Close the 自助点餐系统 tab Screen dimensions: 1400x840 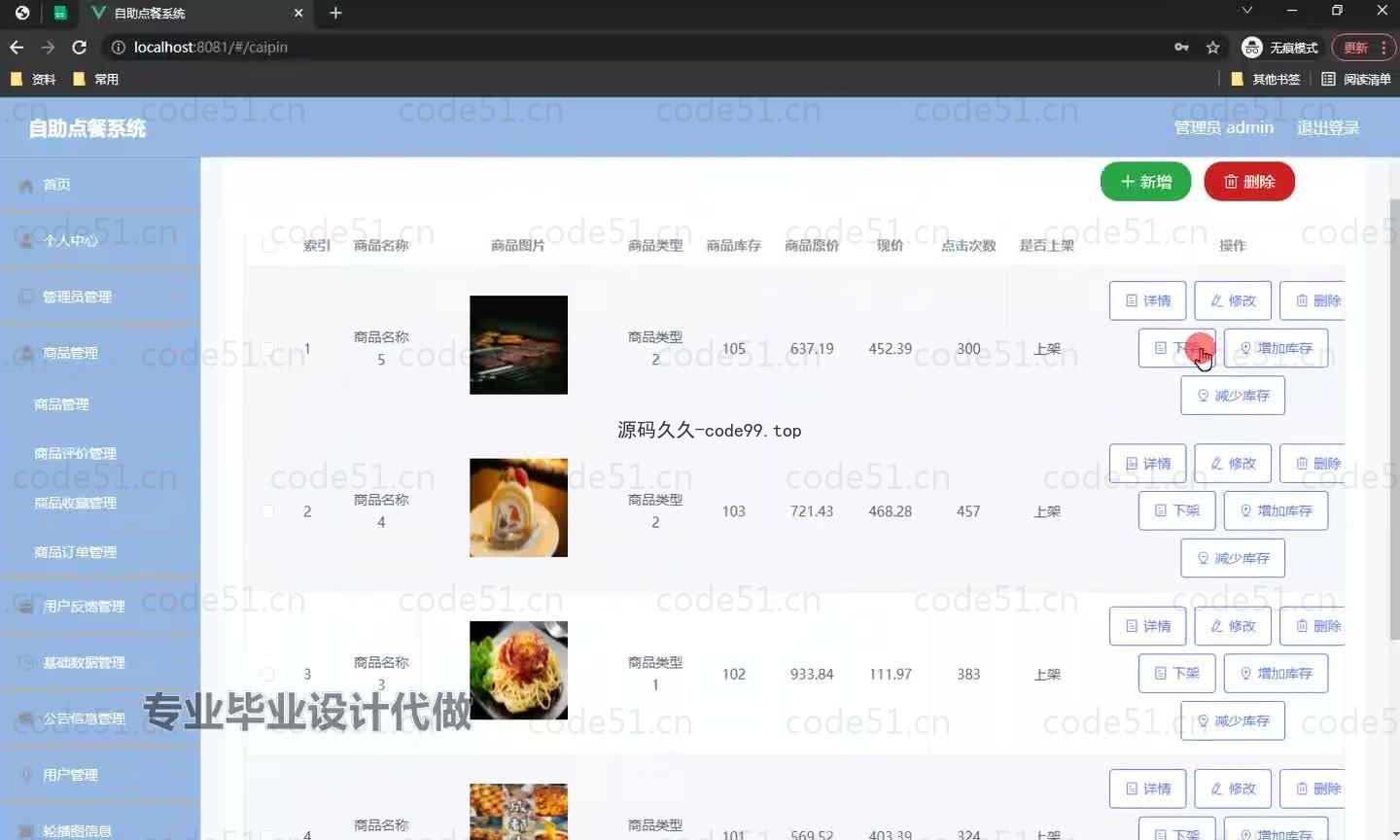pos(298,13)
